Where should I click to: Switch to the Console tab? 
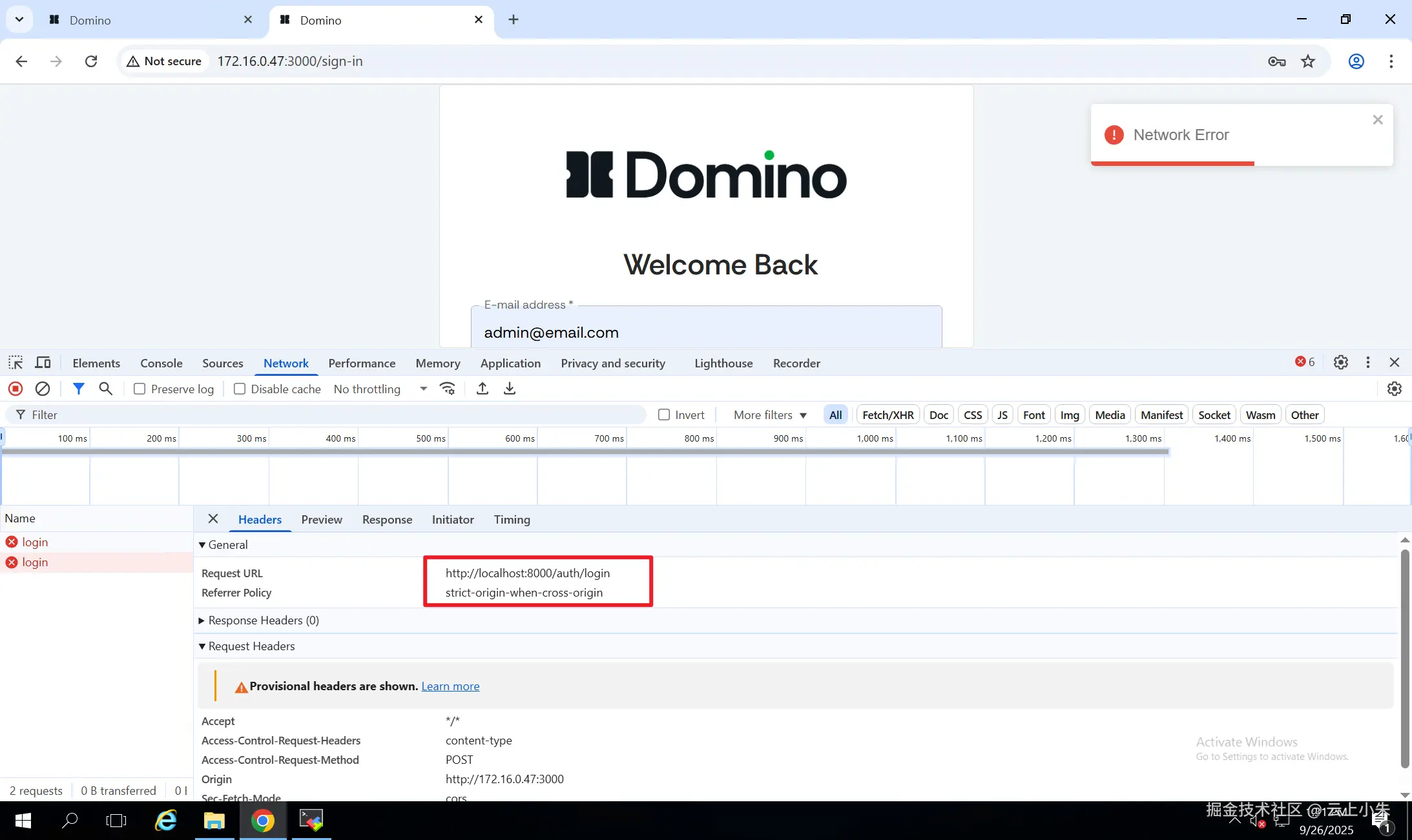click(x=161, y=364)
